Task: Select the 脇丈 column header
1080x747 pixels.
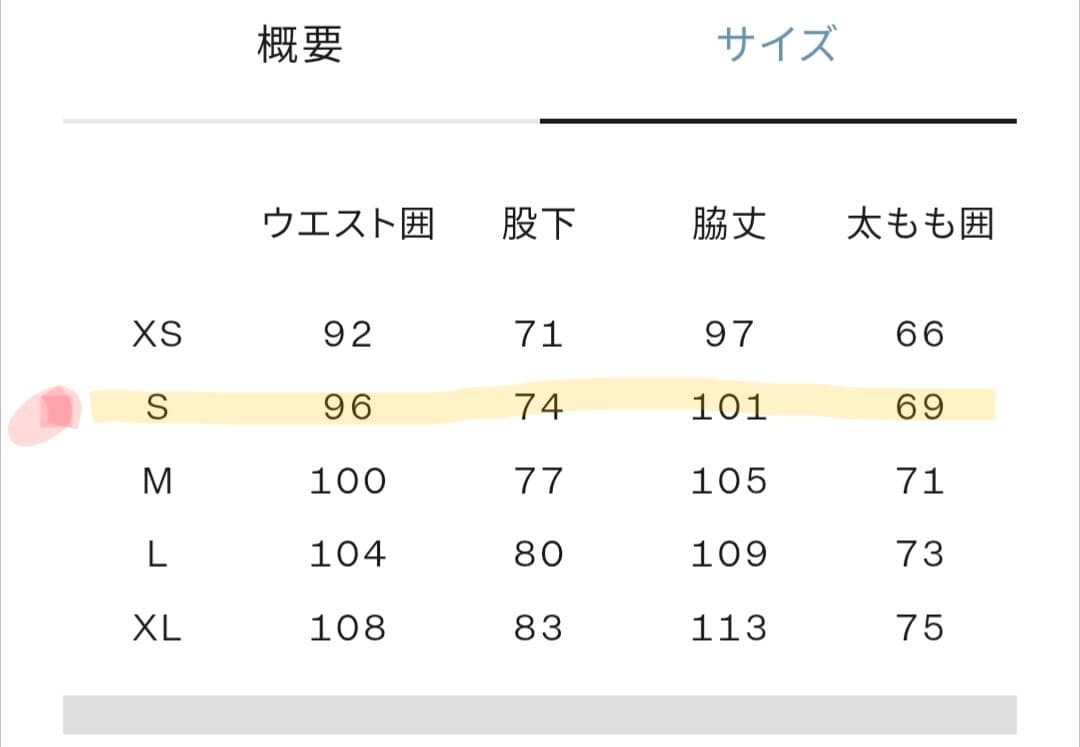Action: tap(727, 224)
